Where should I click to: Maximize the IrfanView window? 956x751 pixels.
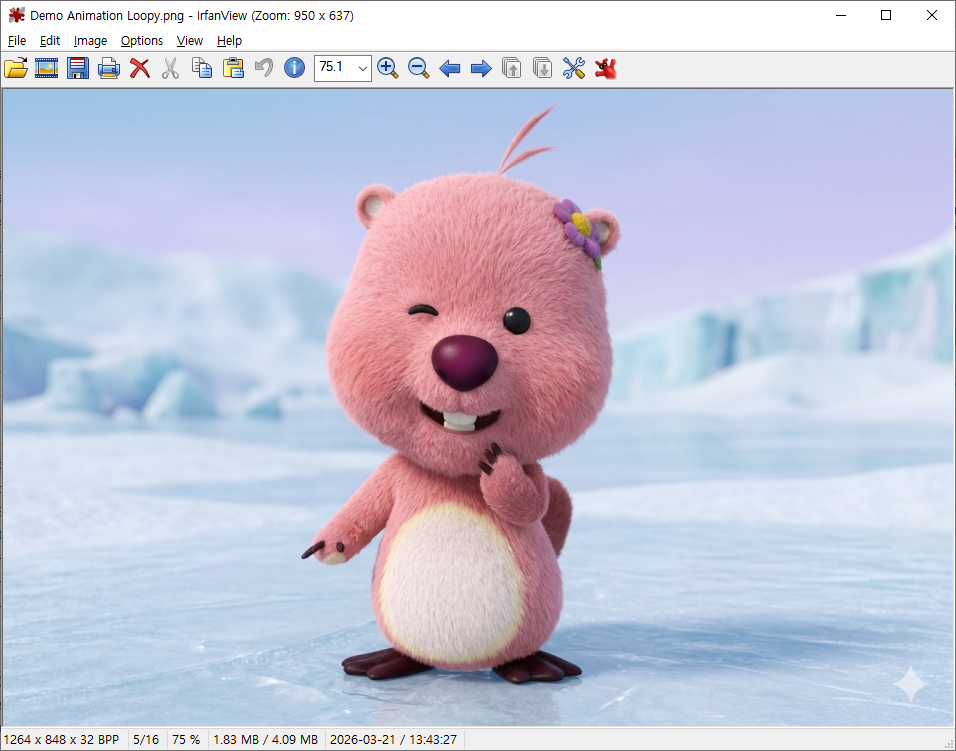(x=886, y=15)
